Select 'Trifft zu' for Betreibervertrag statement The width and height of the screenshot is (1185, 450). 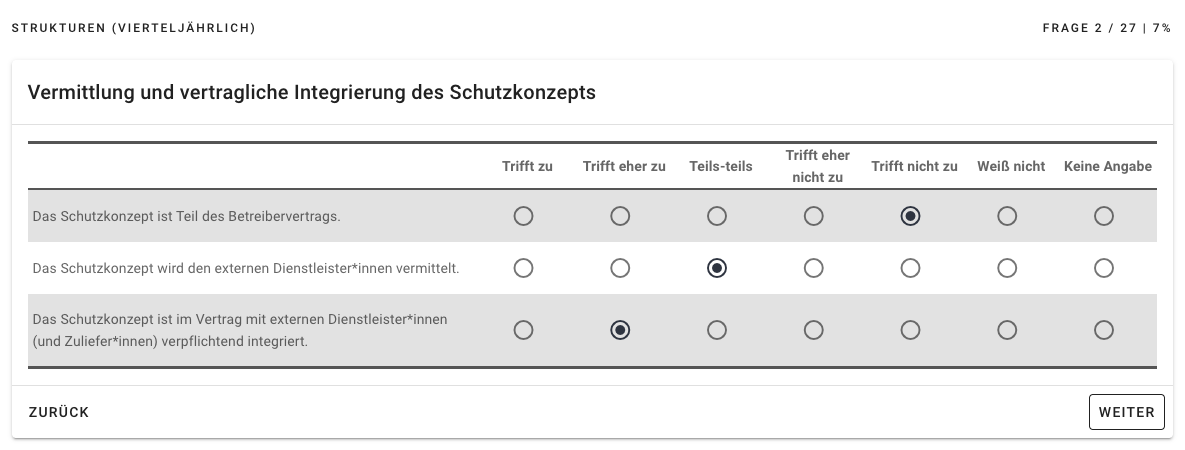pyautogui.click(x=523, y=216)
